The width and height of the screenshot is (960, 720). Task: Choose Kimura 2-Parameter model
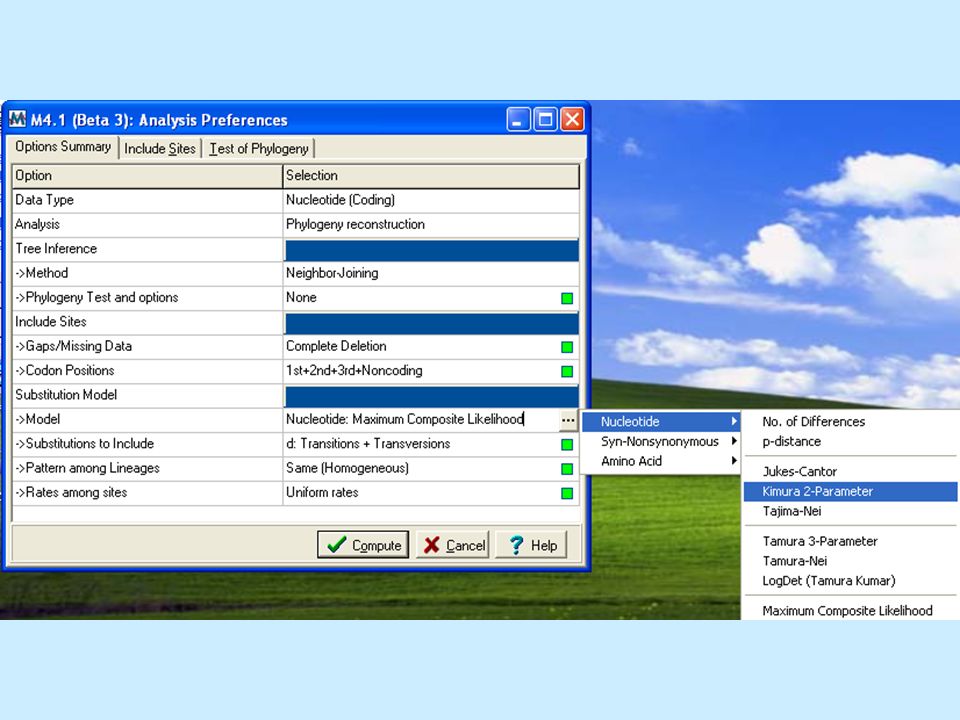[x=850, y=491]
